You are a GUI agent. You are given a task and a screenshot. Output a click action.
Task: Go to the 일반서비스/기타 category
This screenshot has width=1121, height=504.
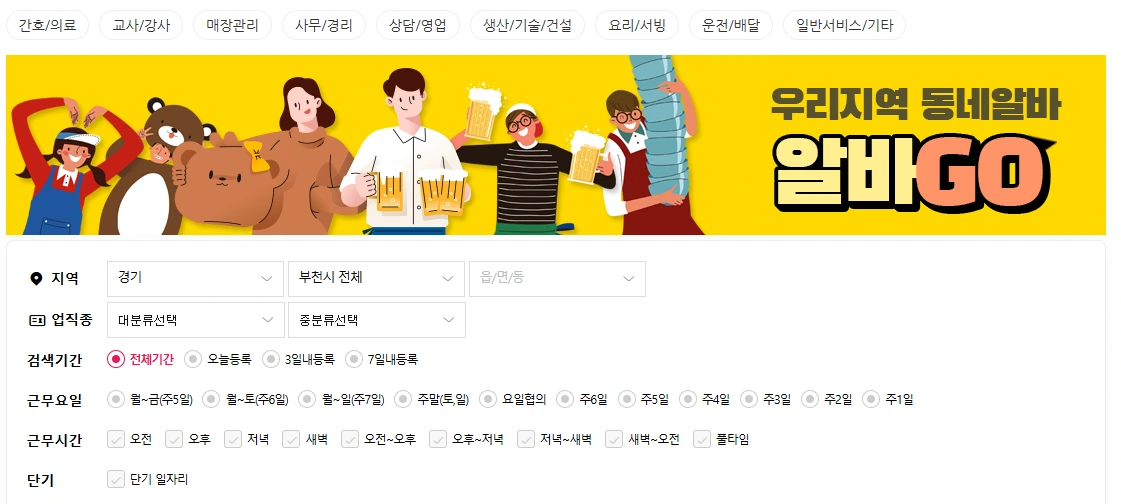[x=844, y=26]
